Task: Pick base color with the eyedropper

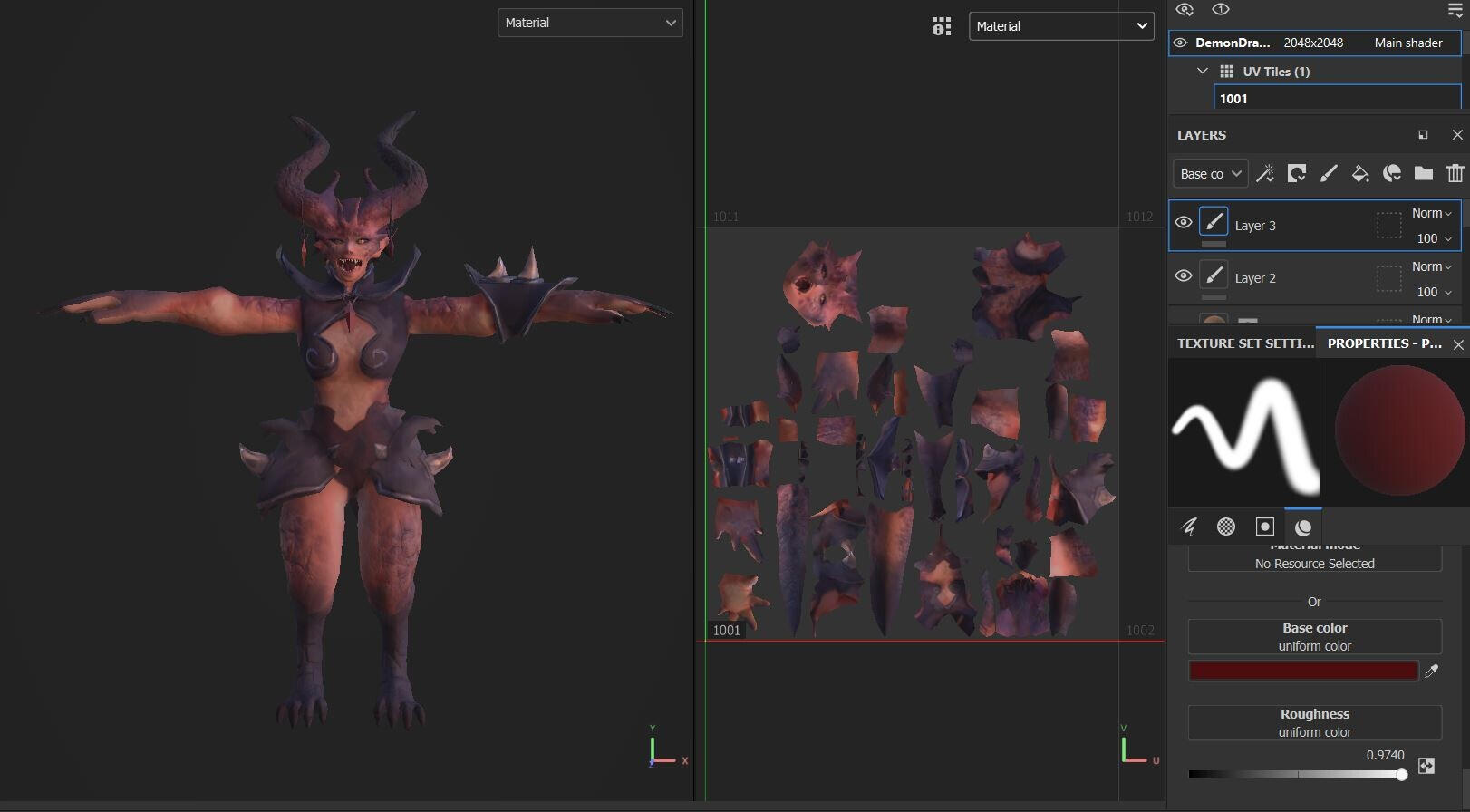Action: pos(1432,671)
